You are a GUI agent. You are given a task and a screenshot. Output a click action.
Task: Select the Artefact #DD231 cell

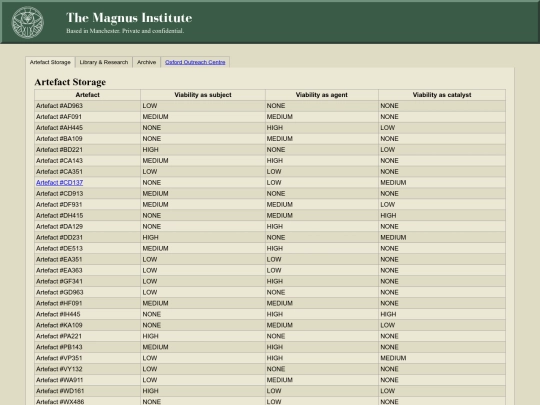tap(87, 238)
